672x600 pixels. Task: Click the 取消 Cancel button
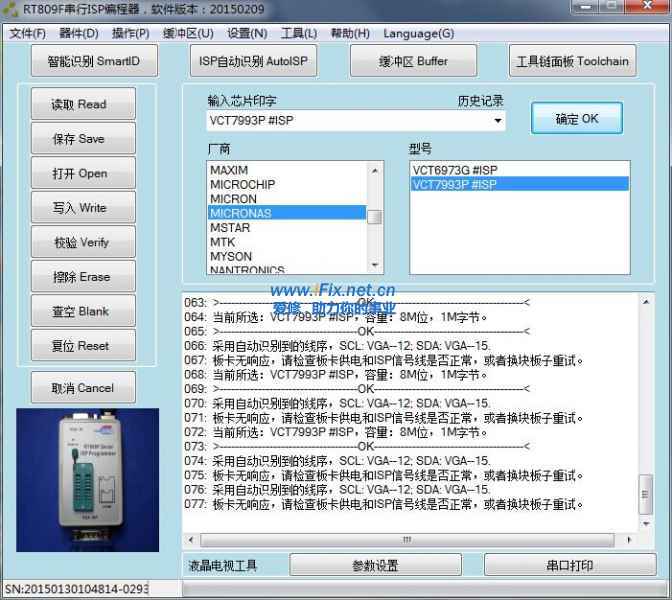point(83,388)
